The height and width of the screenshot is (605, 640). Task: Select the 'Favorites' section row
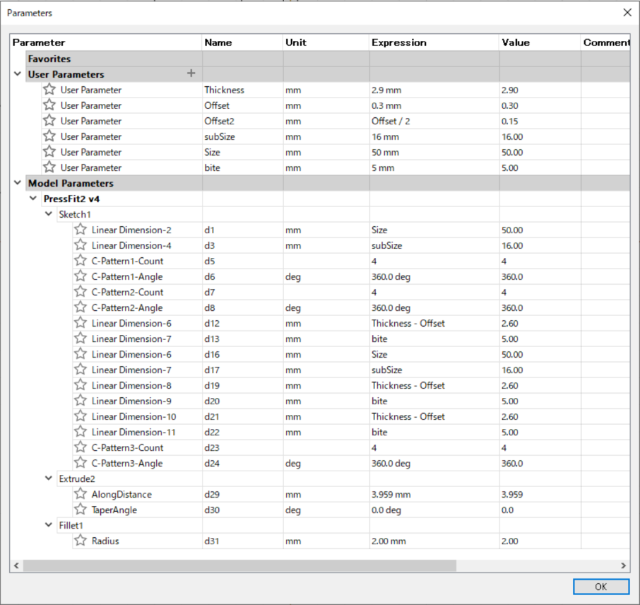pyautogui.click(x=328, y=59)
